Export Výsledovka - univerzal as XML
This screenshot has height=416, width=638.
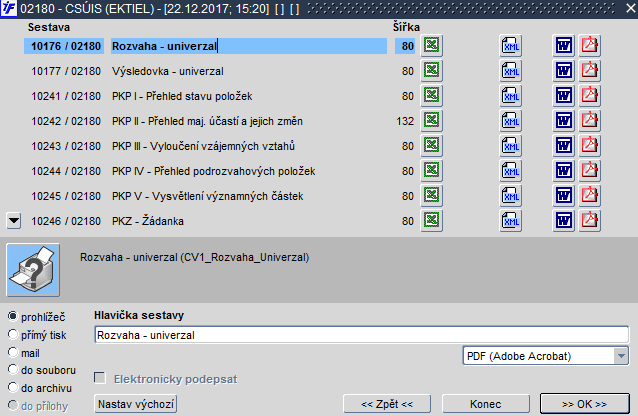click(x=511, y=71)
